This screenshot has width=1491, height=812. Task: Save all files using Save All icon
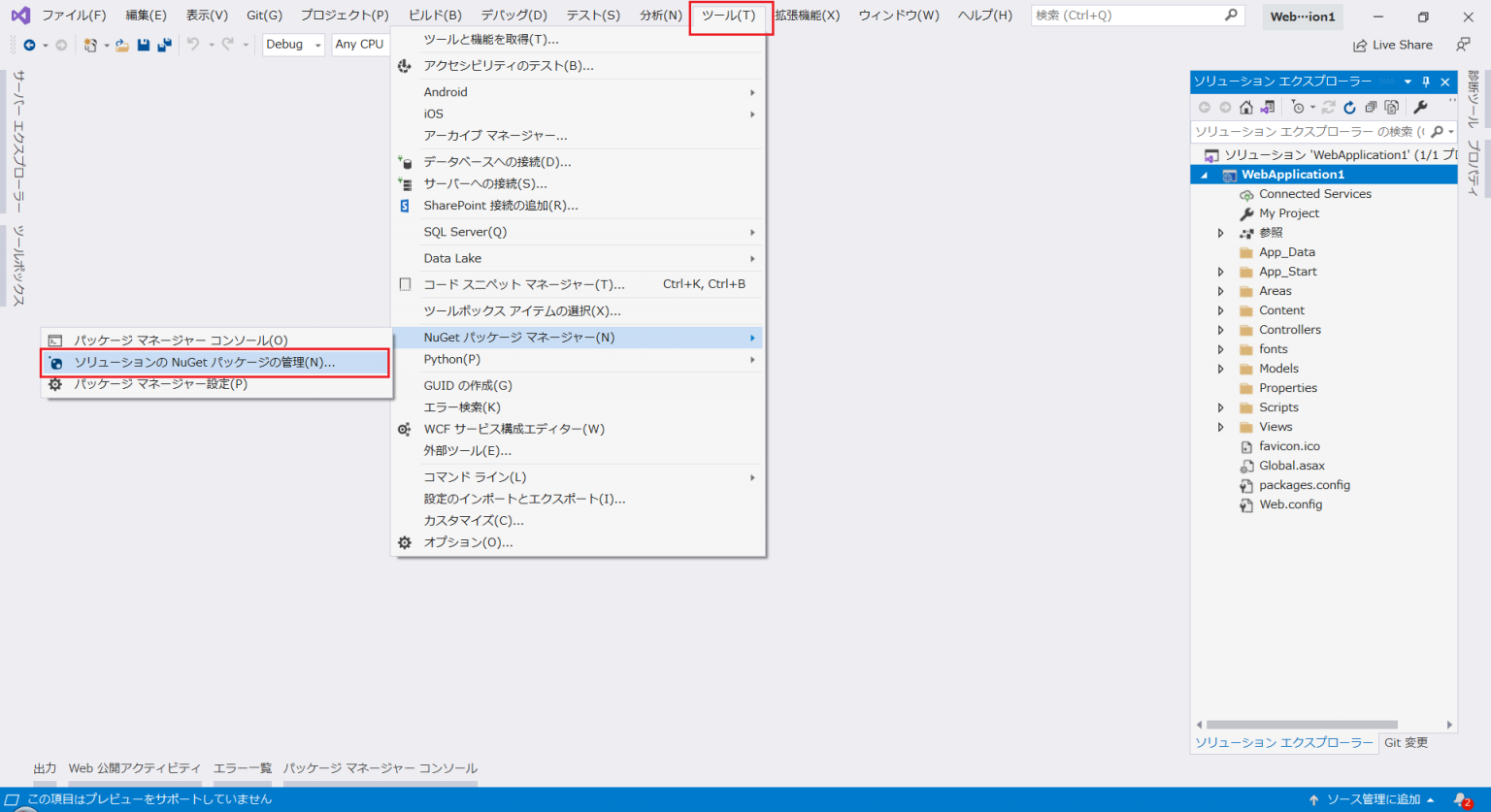pyautogui.click(x=165, y=45)
